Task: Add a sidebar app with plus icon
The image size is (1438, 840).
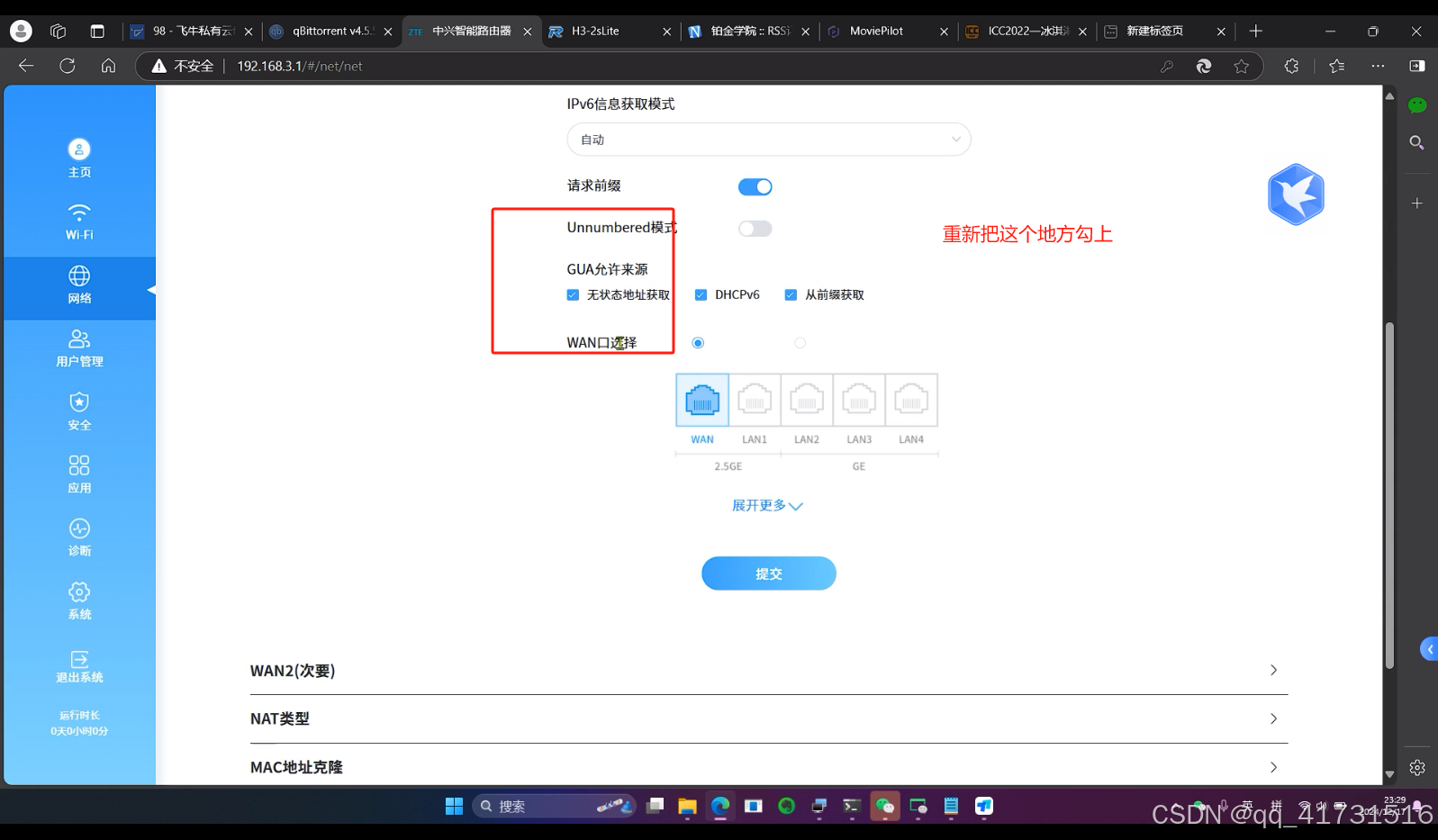Action: click(1417, 203)
